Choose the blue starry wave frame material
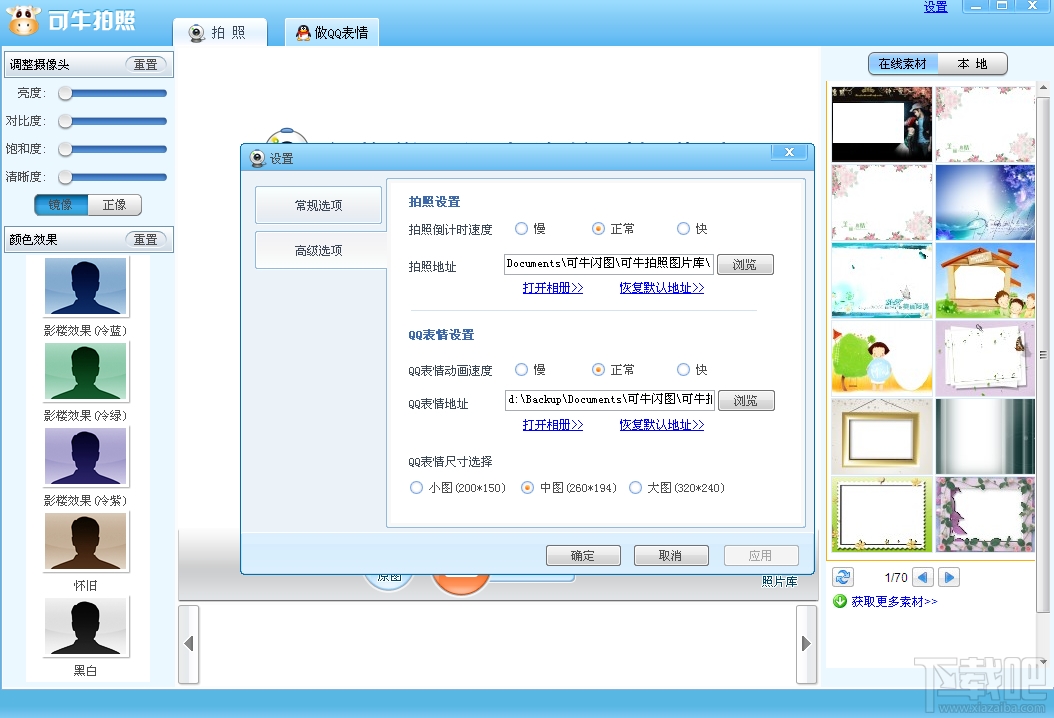Image resolution: width=1054 pixels, height=718 pixels. tap(985, 202)
